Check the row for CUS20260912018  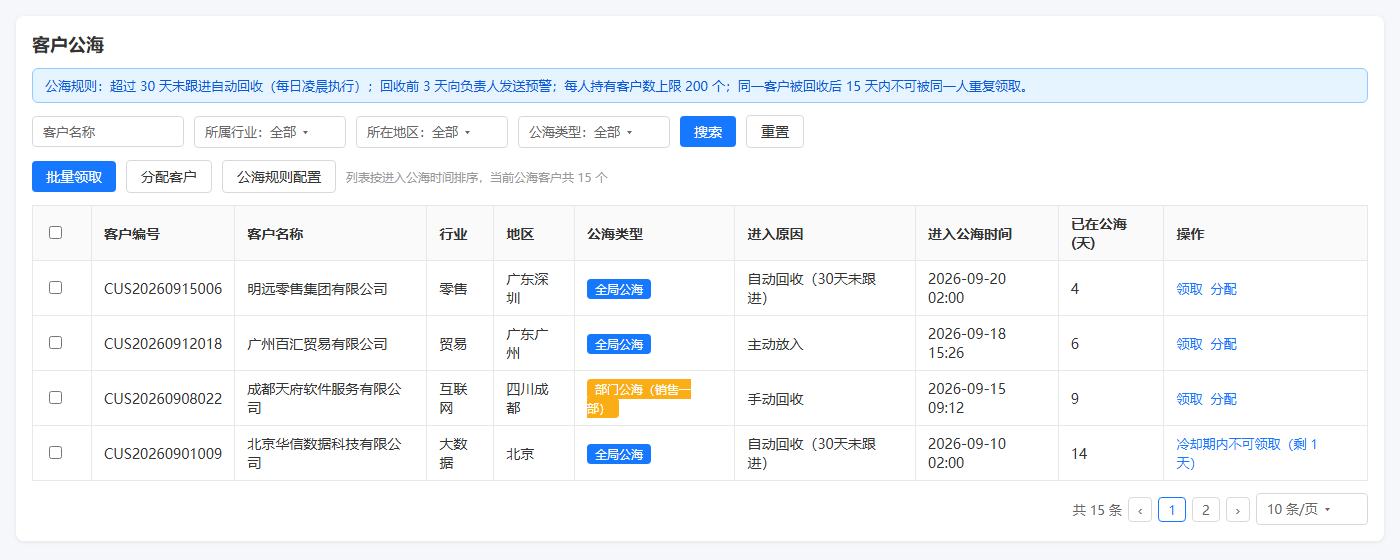tap(55, 342)
